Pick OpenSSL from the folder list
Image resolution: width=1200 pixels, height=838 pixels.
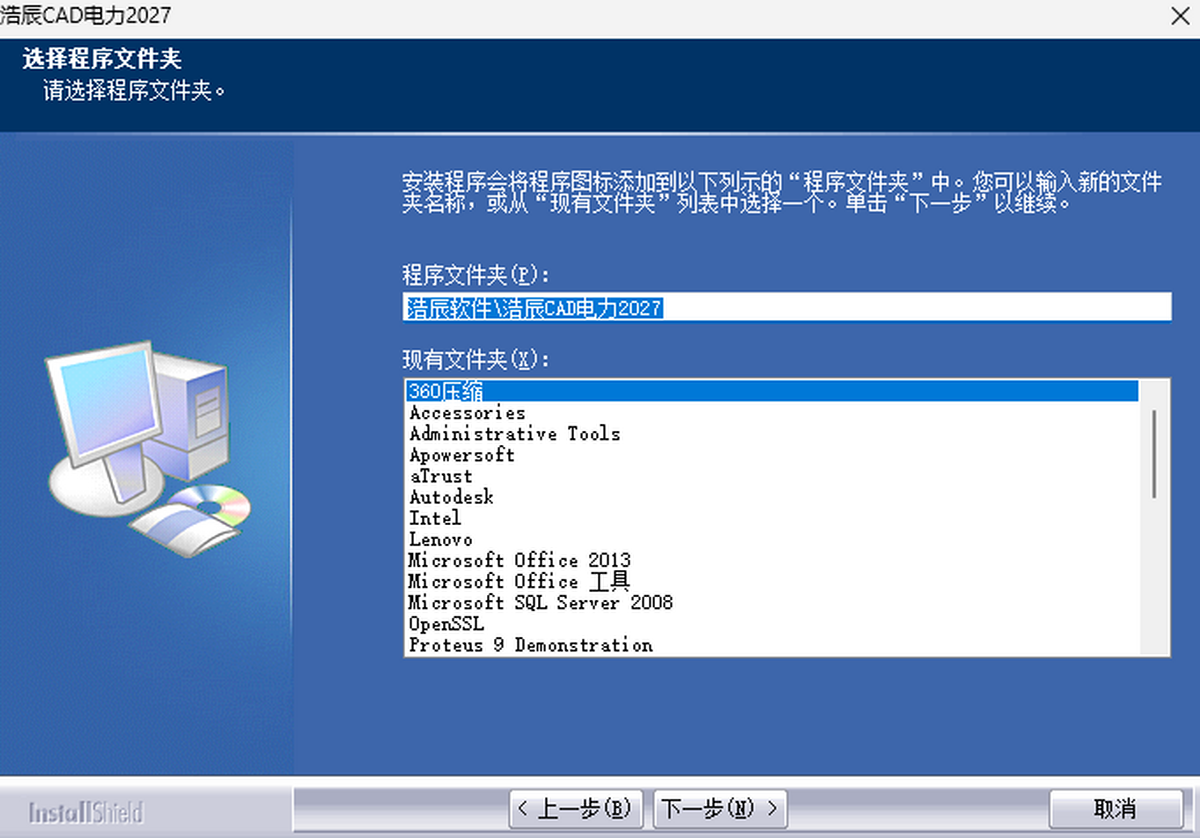(x=771, y=623)
